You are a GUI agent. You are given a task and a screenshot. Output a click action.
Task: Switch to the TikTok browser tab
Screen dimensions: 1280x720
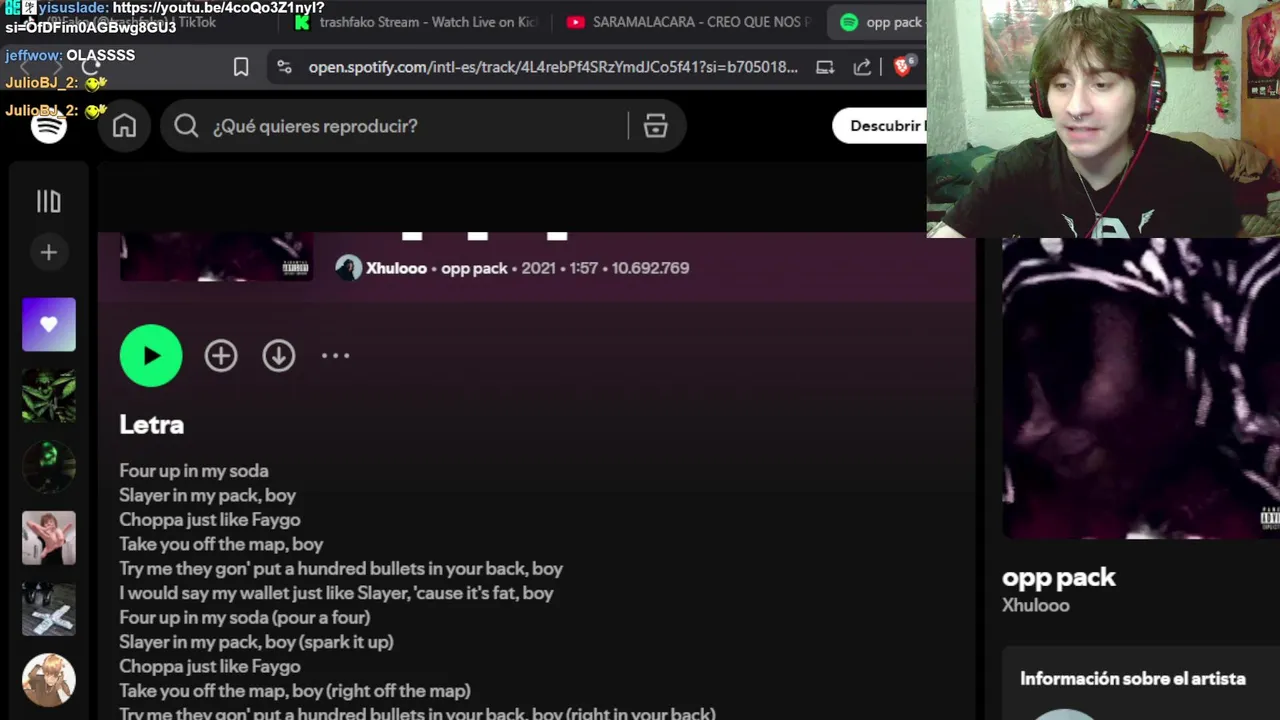(130, 22)
